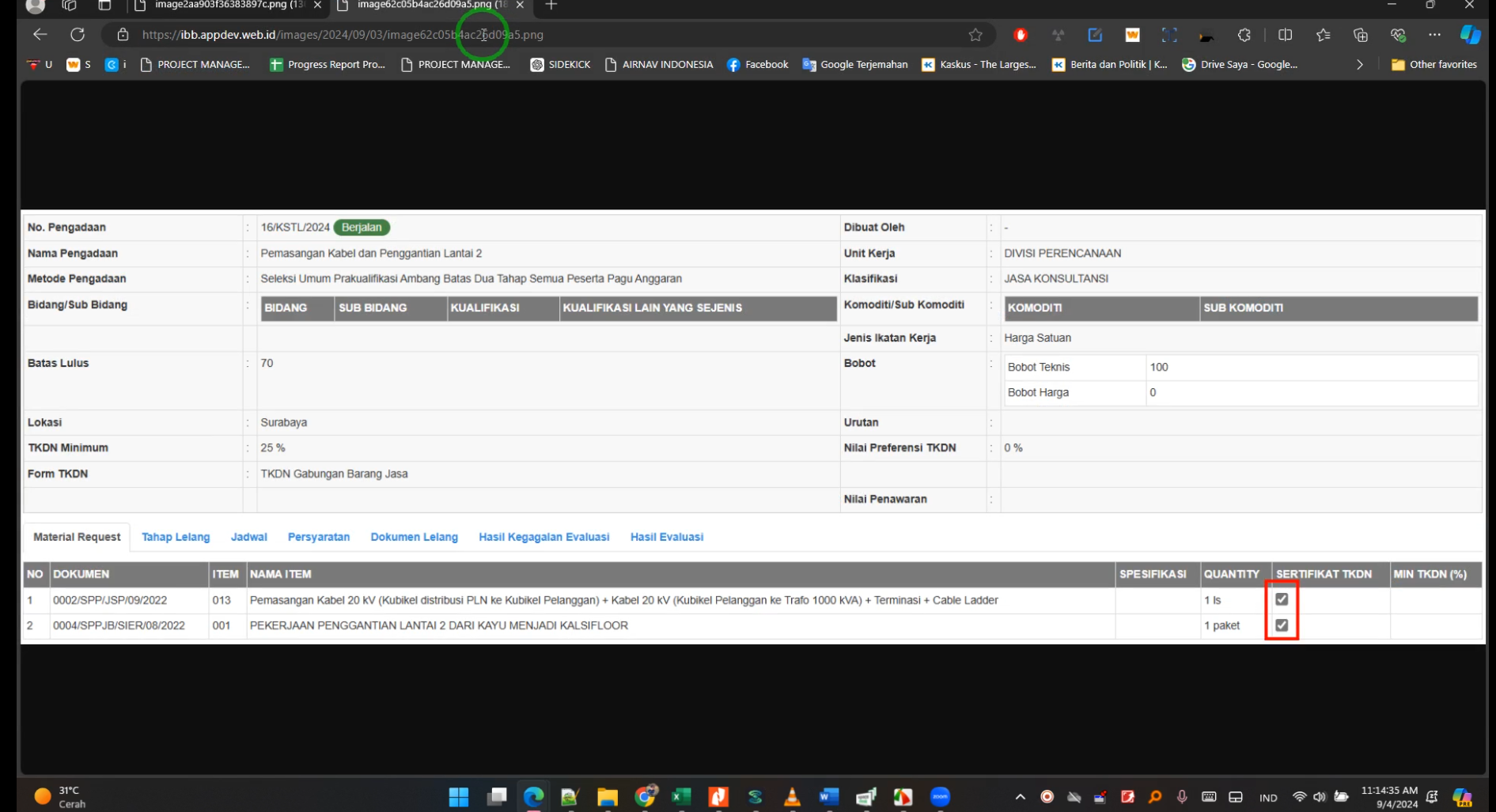The height and width of the screenshot is (812, 1496).
Task: Open the Other favorites folder
Action: [x=1434, y=65]
